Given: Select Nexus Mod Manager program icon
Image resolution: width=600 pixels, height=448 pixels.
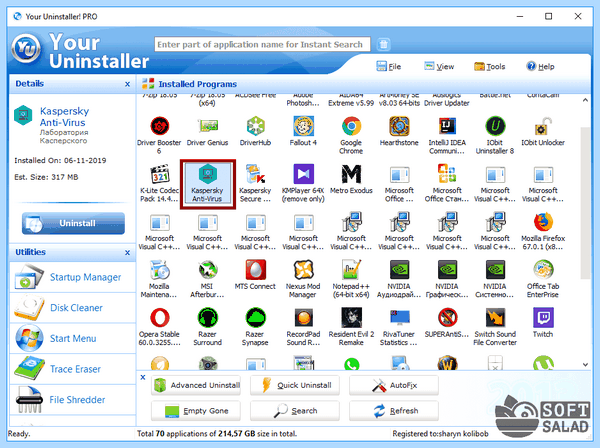Looking at the screenshot, I should coord(303,270).
